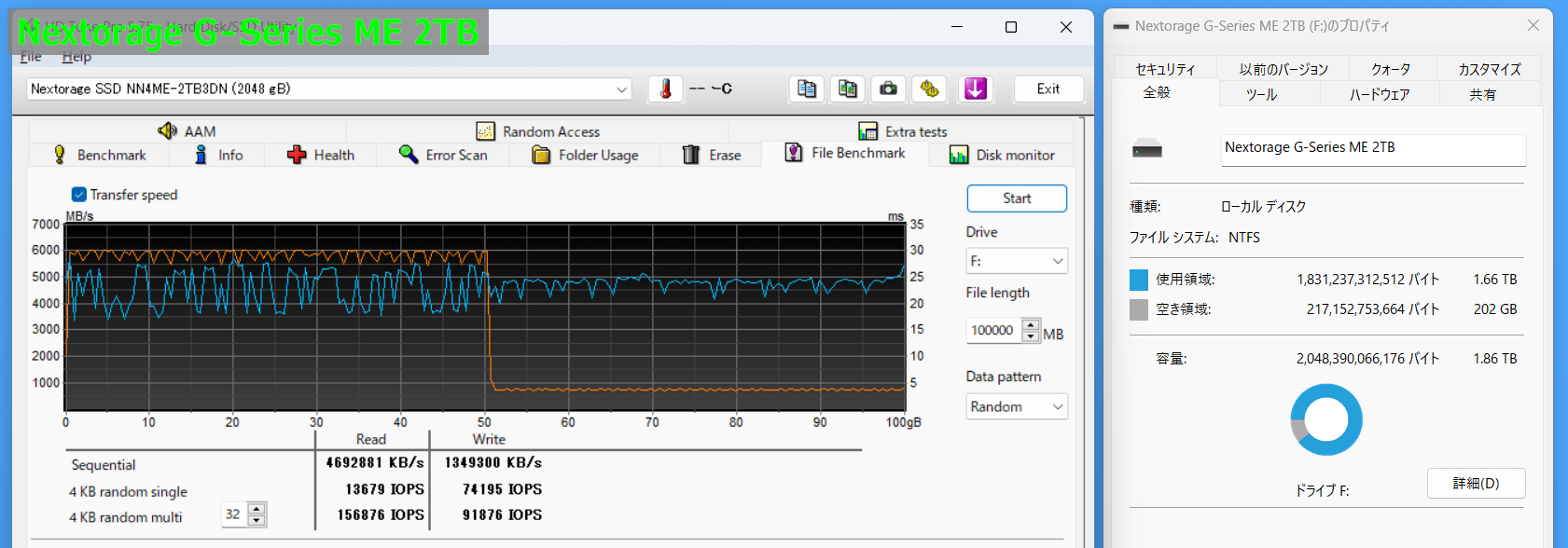Open 共有 tab in properties window
The width and height of the screenshot is (1568, 548).
pos(1482,94)
